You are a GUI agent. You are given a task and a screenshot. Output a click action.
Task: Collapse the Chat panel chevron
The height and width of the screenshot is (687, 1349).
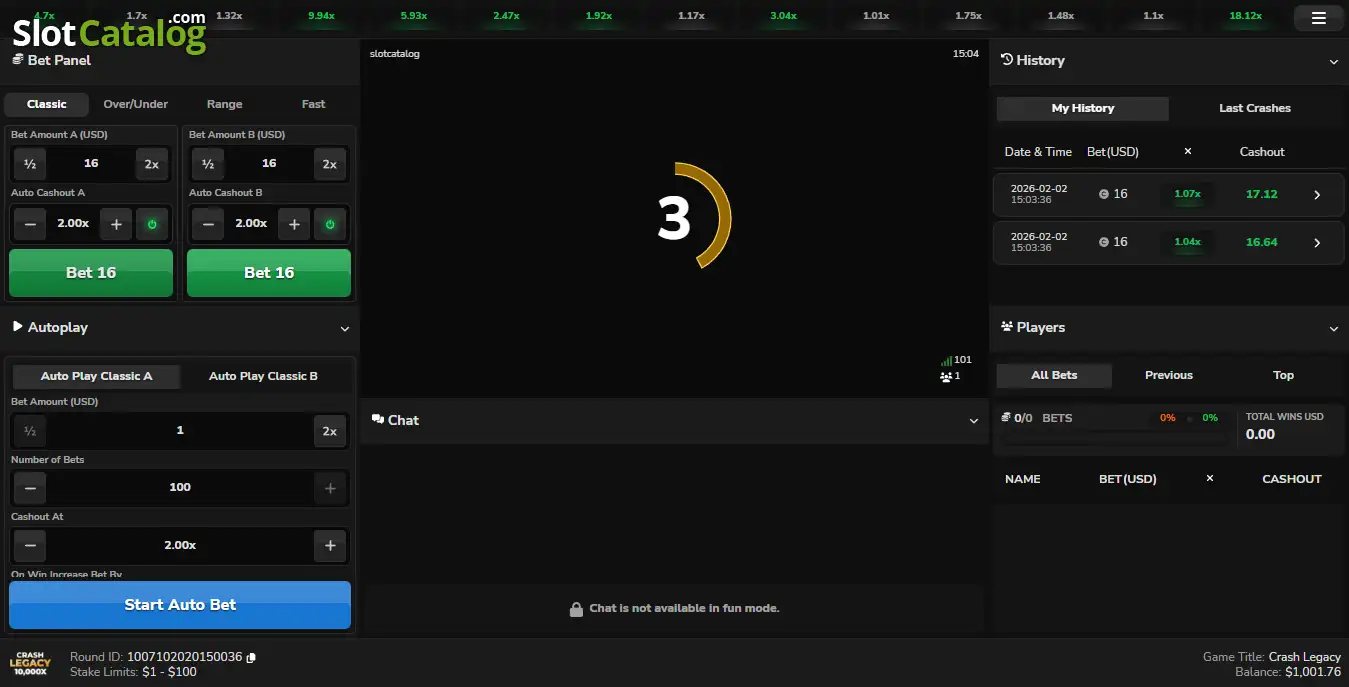(974, 421)
